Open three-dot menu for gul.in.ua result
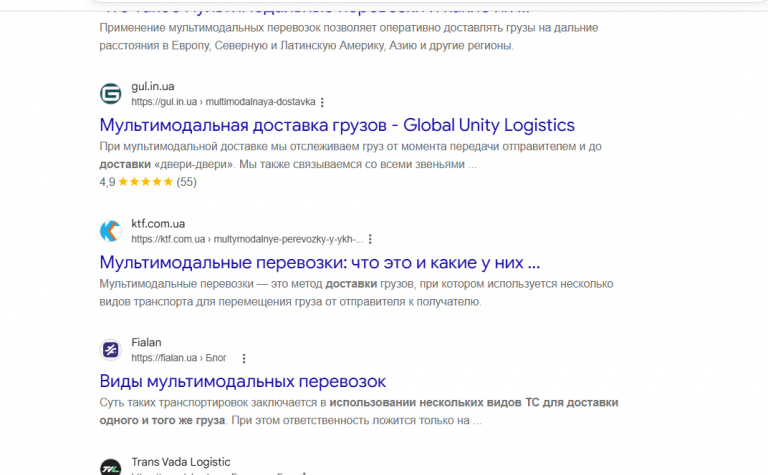Screen dimensions: 768x475 point(322,102)
